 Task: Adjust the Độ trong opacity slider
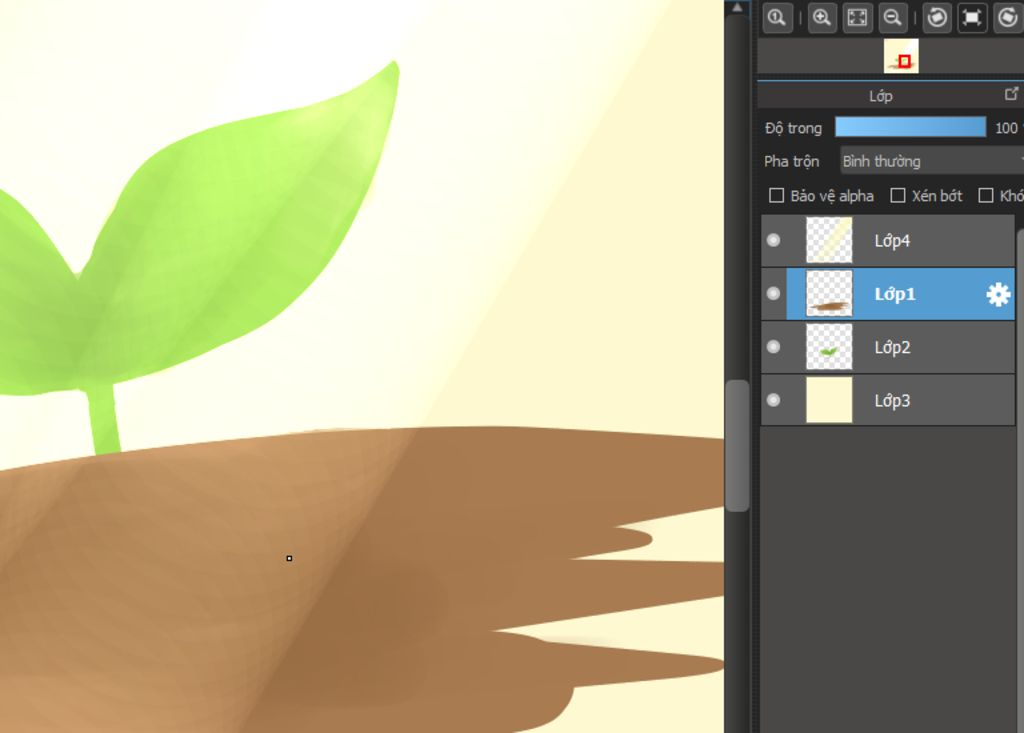910,127
